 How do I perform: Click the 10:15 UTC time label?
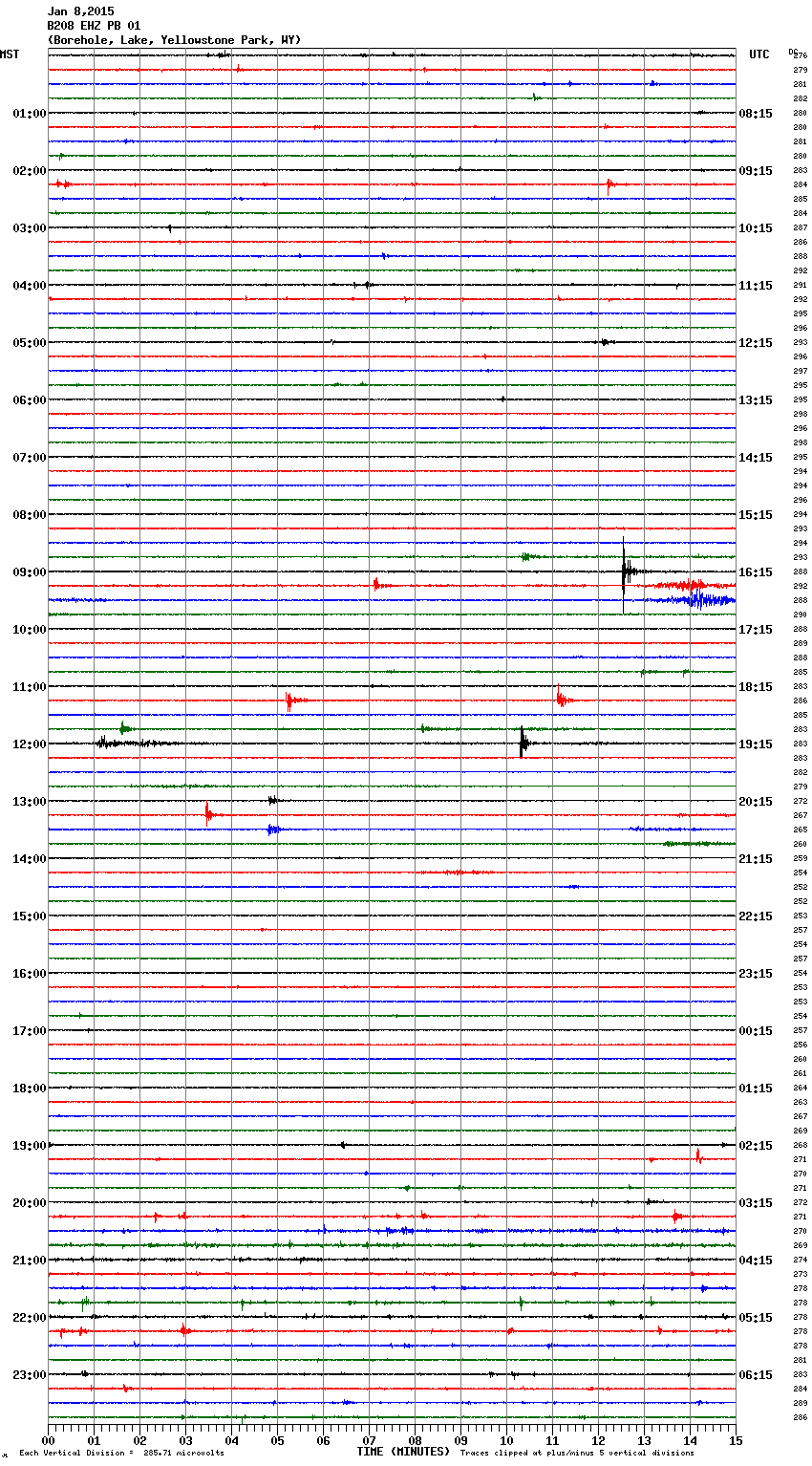point(756,228)
